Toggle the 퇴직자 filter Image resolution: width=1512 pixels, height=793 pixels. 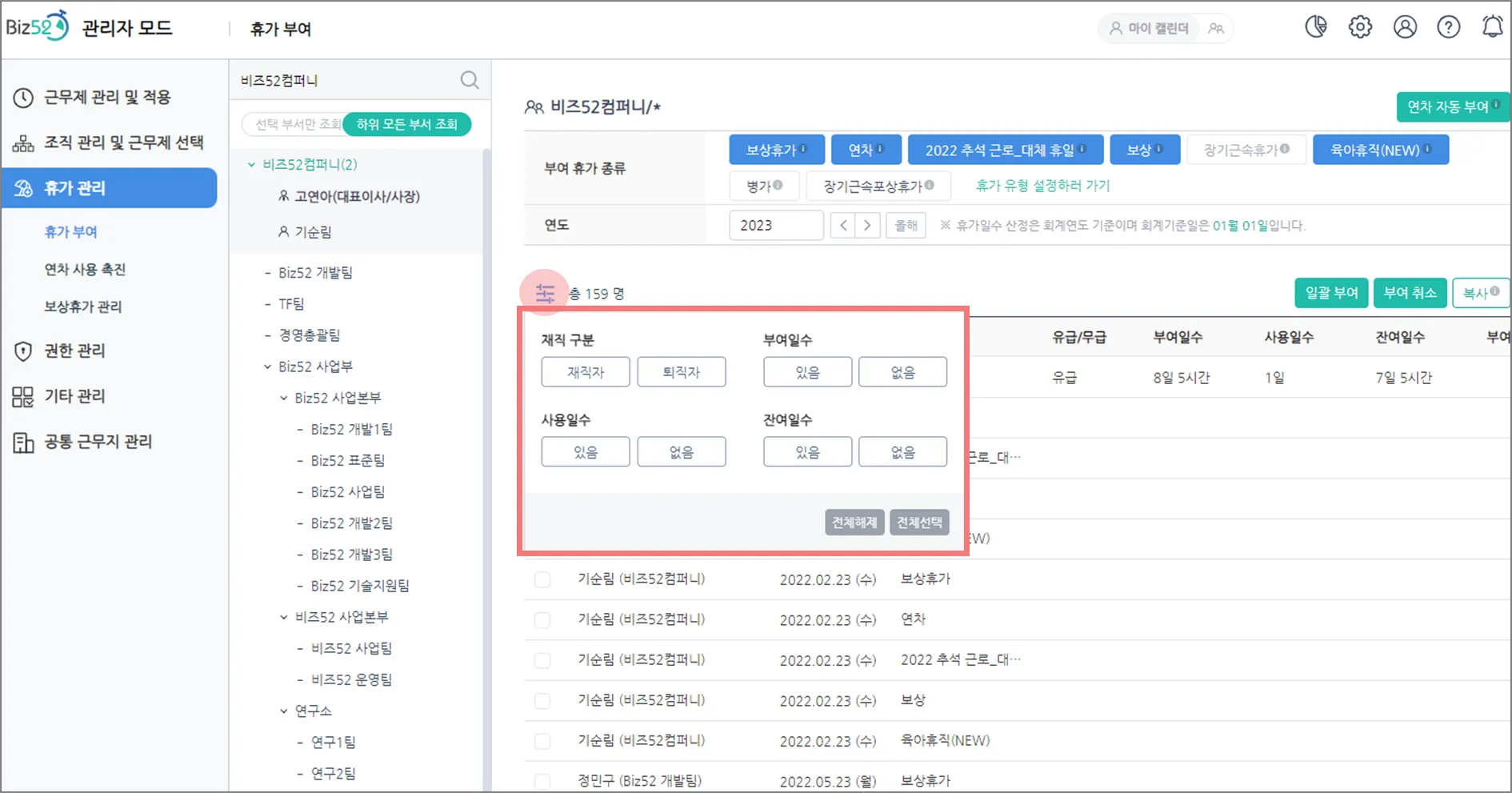682,372
